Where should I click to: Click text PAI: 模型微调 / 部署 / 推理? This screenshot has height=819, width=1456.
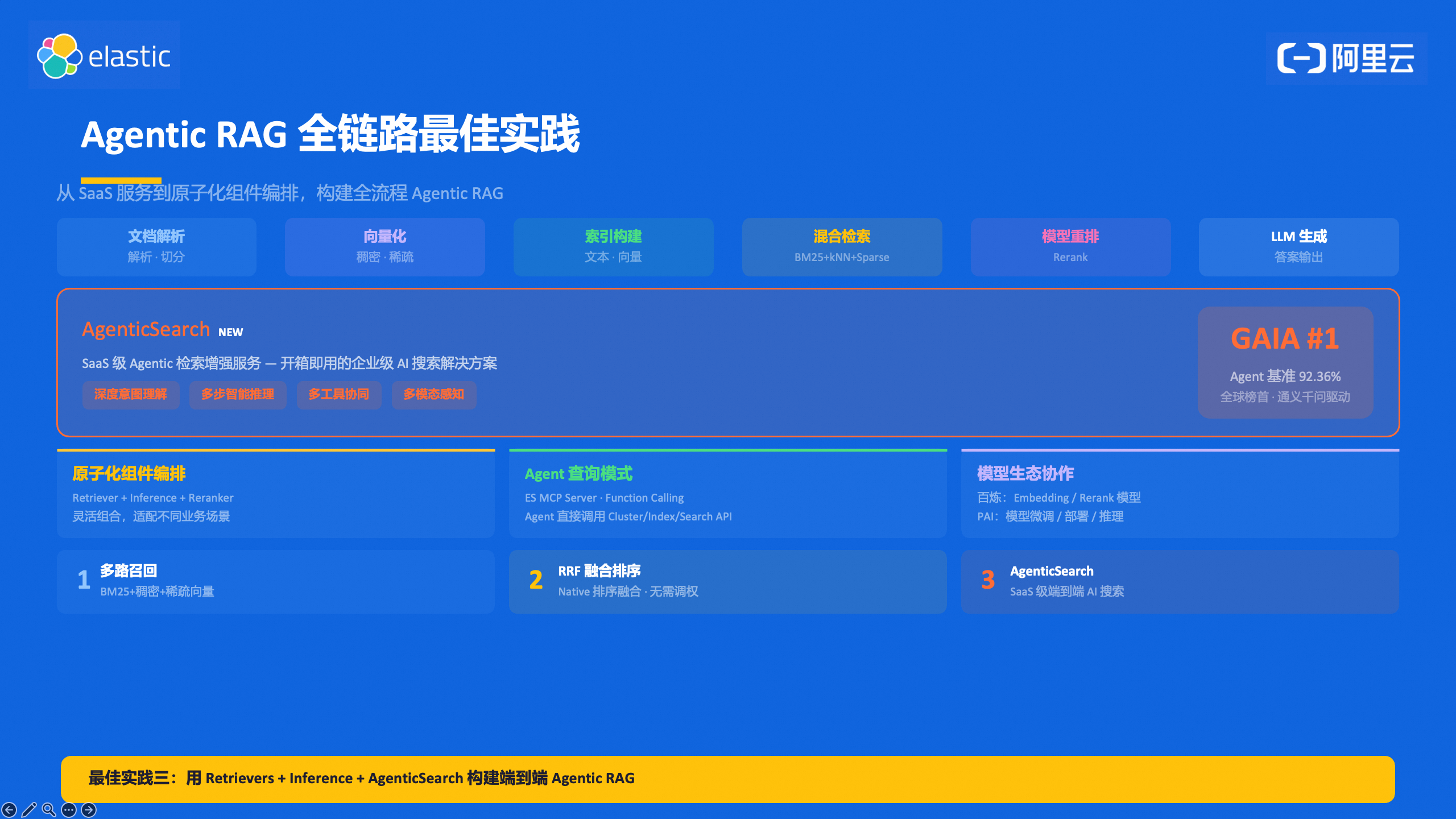1050,516
